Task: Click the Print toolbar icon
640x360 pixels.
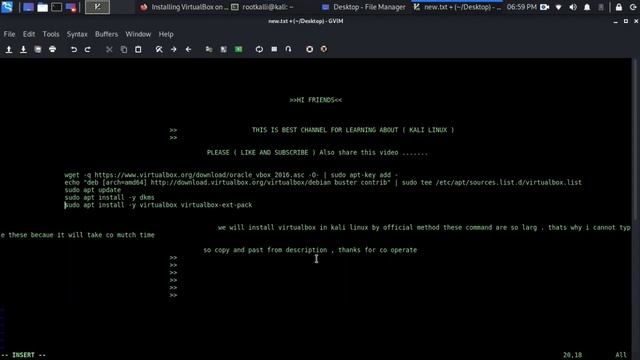Action: (x=52, y=49)
